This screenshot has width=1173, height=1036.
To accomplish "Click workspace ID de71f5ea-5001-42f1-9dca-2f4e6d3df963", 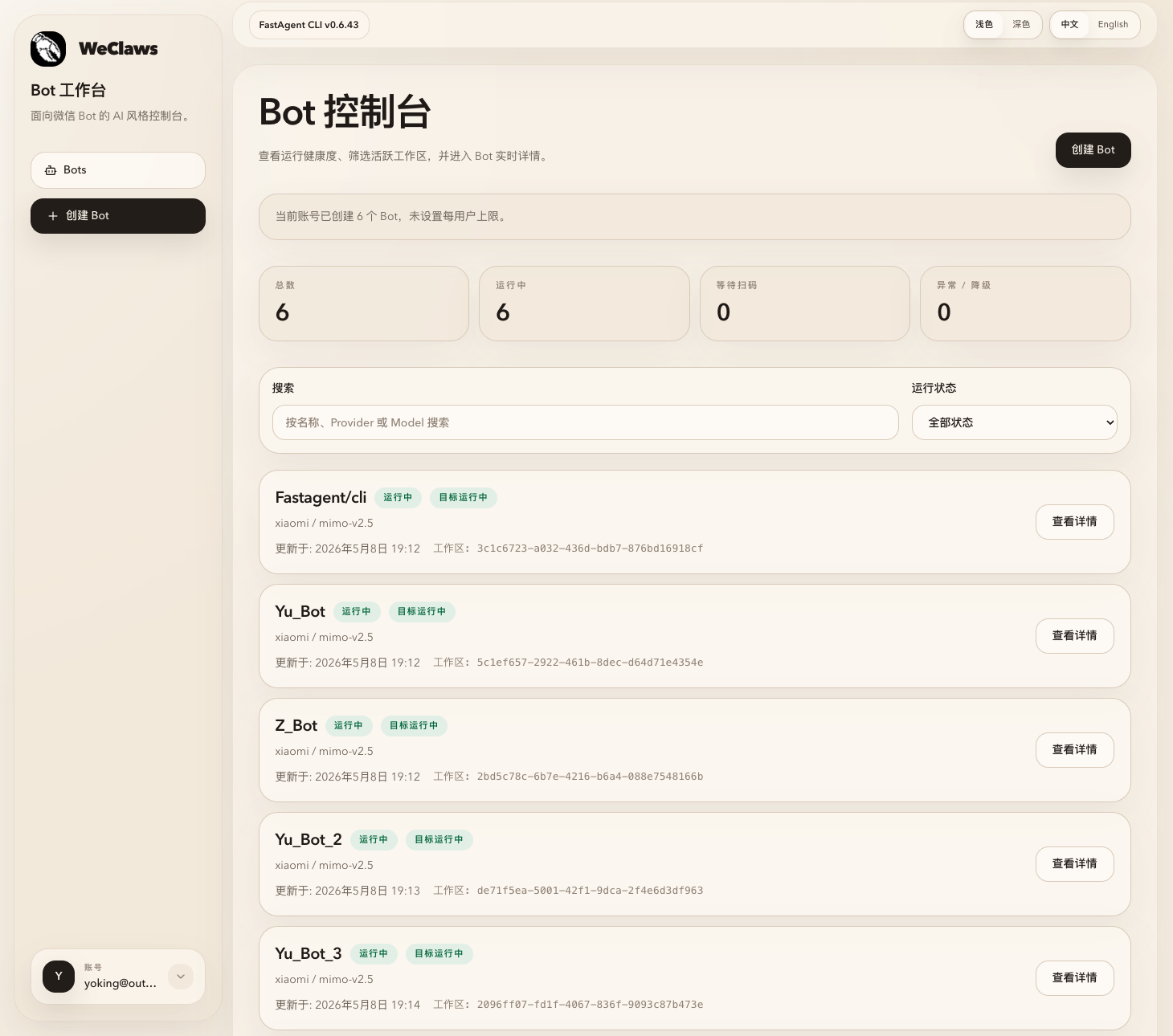I will [590, 891].
